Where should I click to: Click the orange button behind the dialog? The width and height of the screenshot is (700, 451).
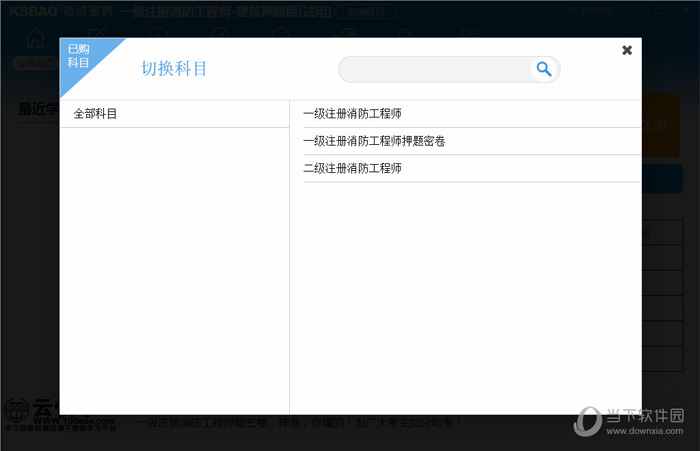(660, 125)
